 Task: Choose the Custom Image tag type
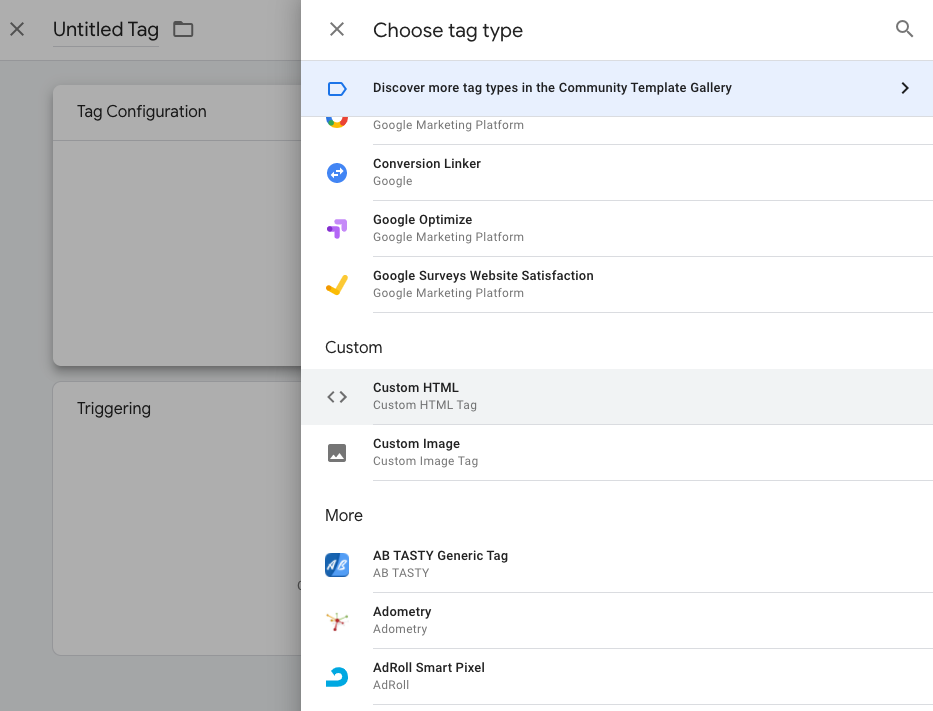click(x=617, y=452)
